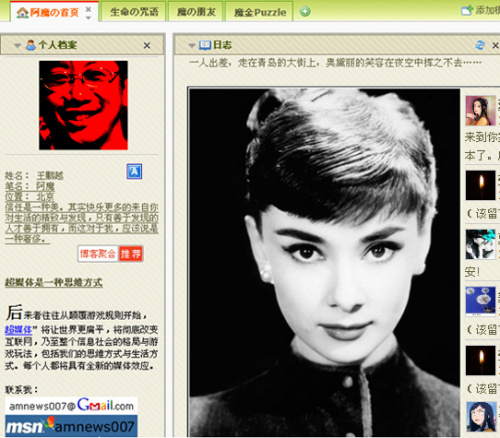Open the 超媒体是一种思维方式 link
This screenshot has height=438, width=500.
(54, 283)
